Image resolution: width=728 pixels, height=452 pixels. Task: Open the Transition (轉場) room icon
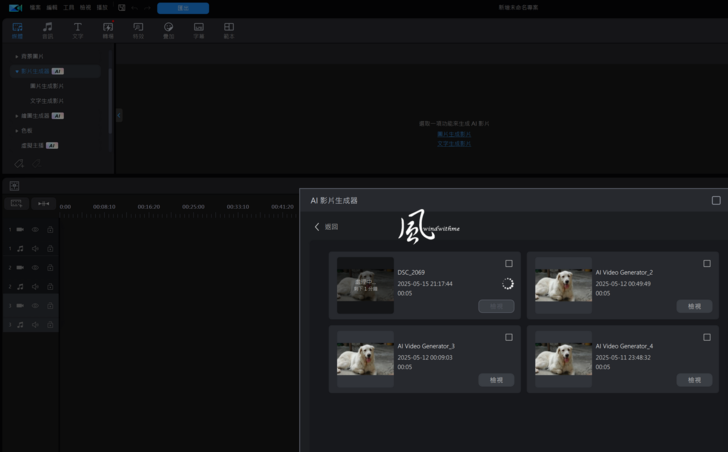108,29
